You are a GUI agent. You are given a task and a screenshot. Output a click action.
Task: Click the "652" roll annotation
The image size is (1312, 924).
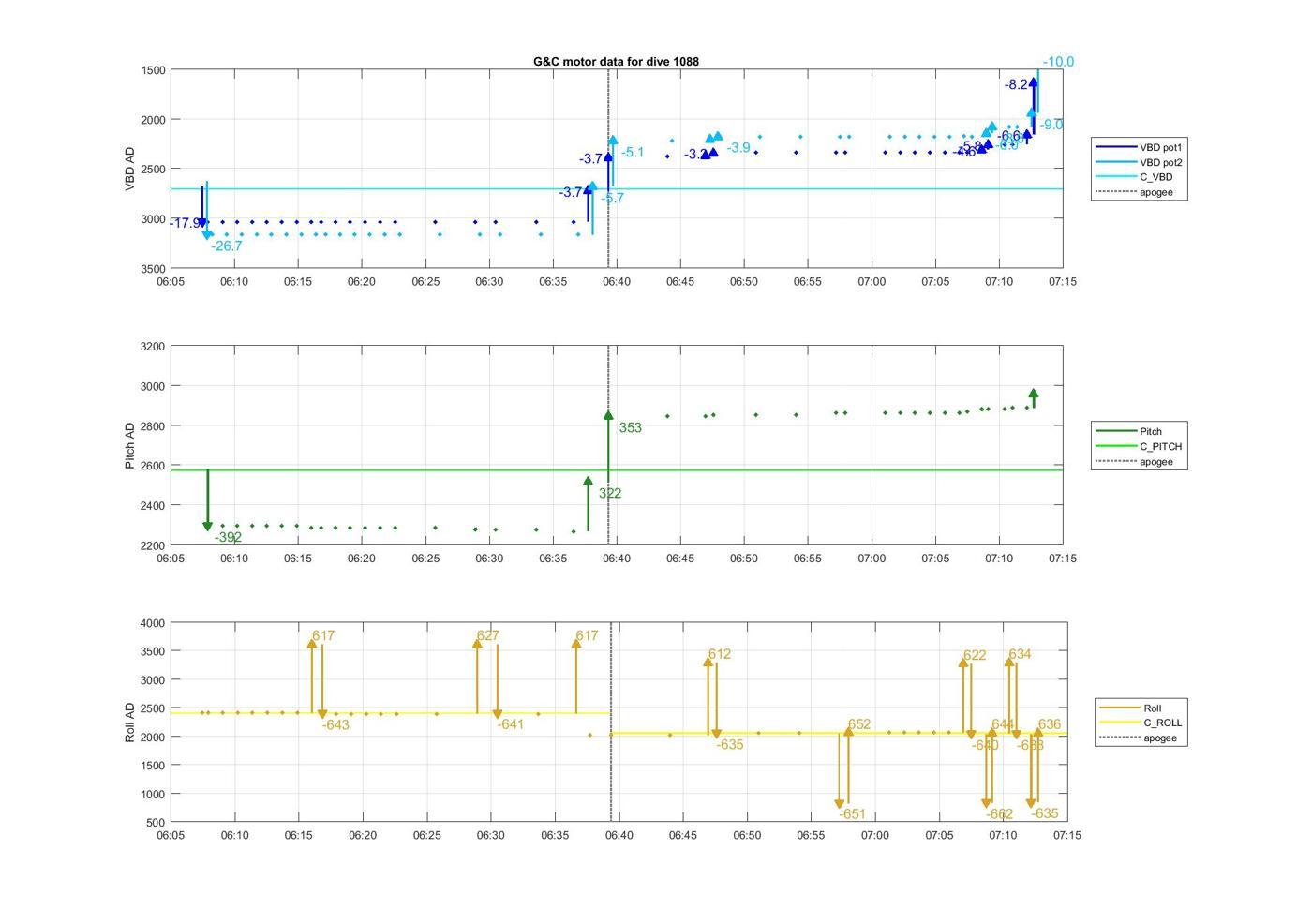coord(859,724)
